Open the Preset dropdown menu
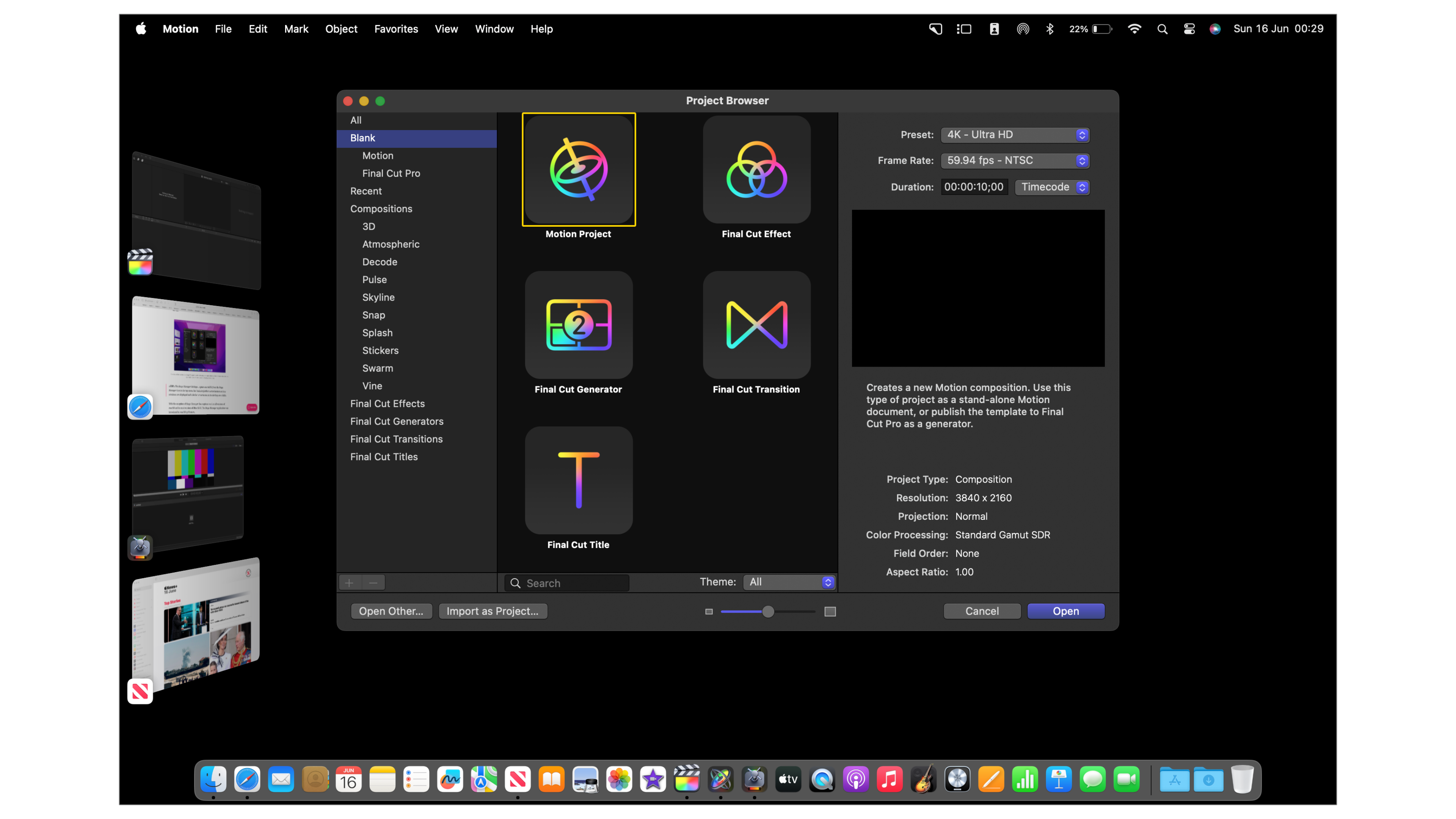The image size is (1456, 819). point(1015,135)
